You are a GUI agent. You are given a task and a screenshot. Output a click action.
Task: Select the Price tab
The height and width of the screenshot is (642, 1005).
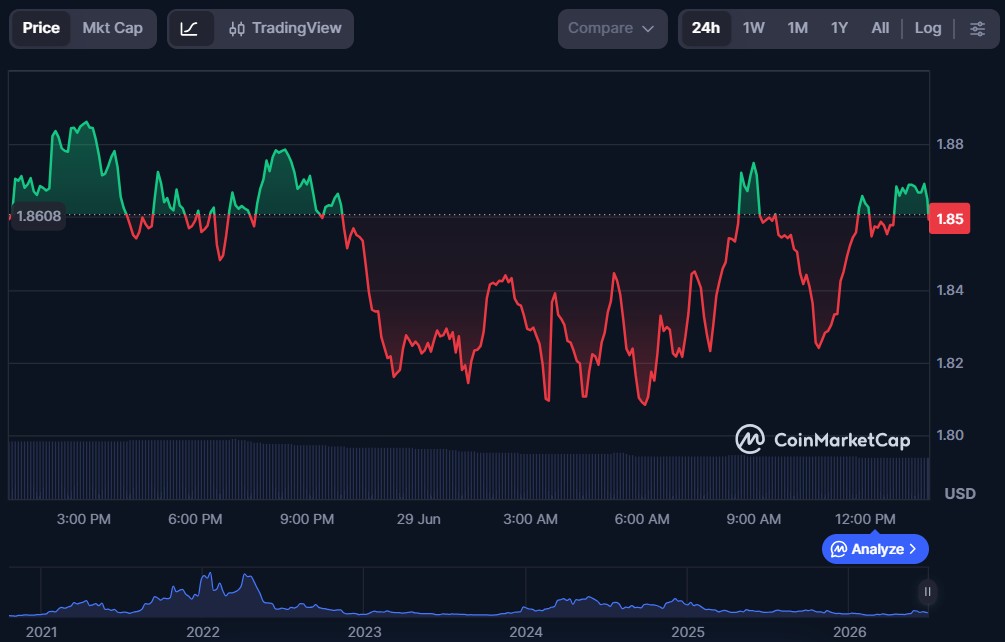[x=41, y=29]
